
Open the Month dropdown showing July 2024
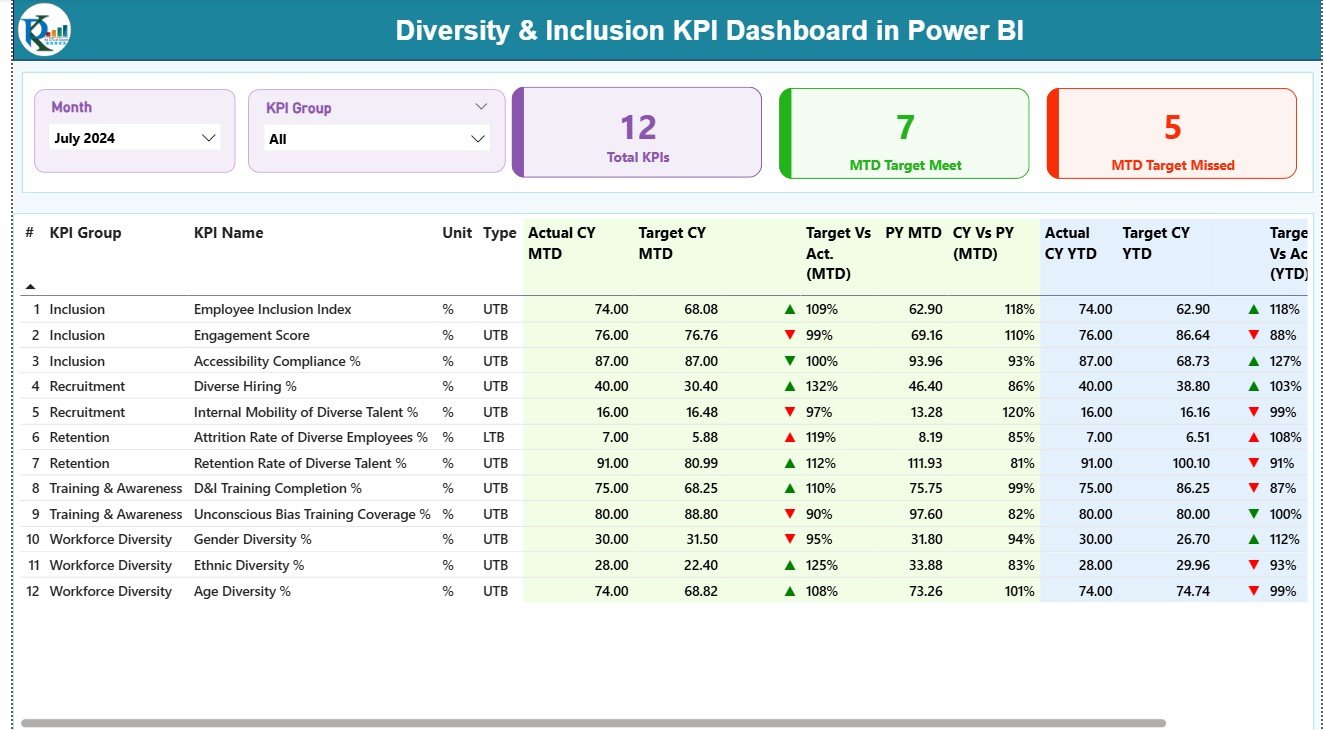[x=135, y=137]
